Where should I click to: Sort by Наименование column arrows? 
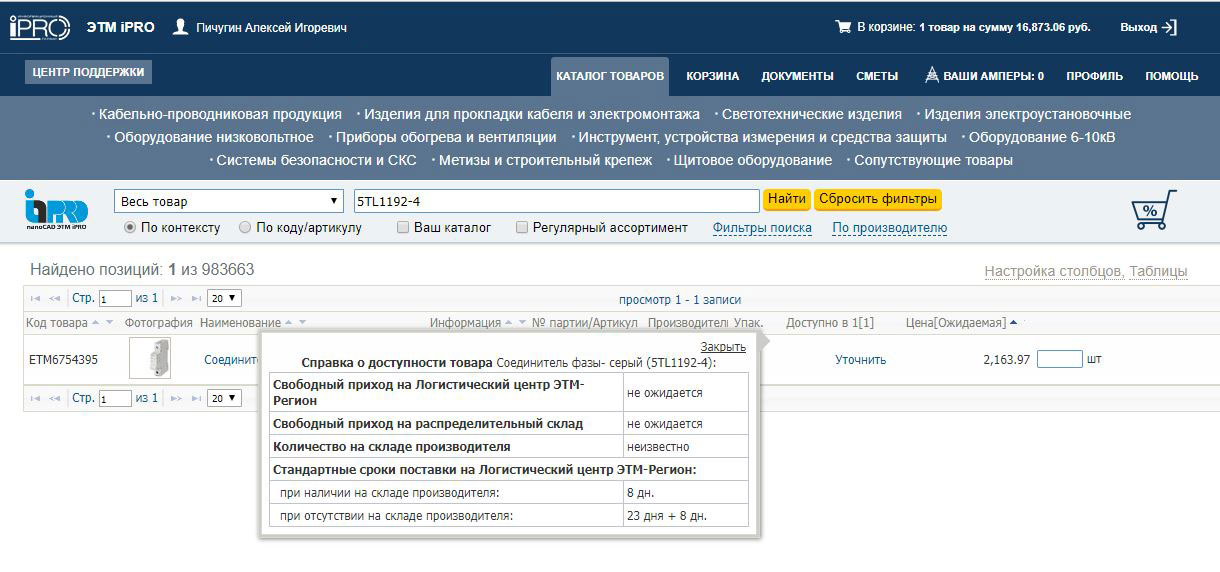coord(295,322)
